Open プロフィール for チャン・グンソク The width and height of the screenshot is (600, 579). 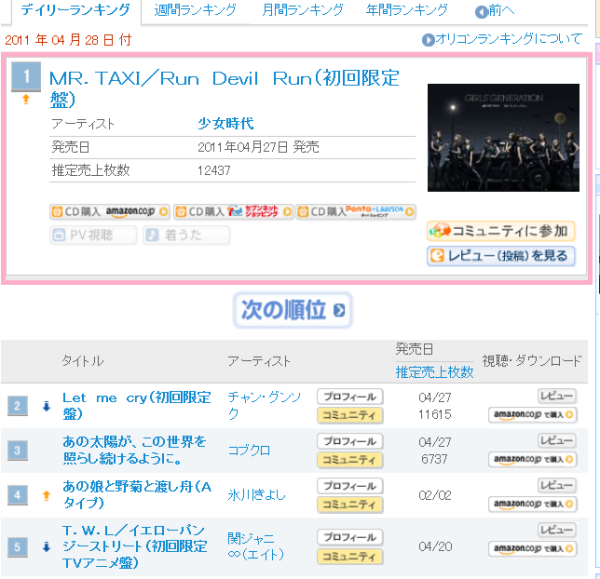click(x=350, y=396)
